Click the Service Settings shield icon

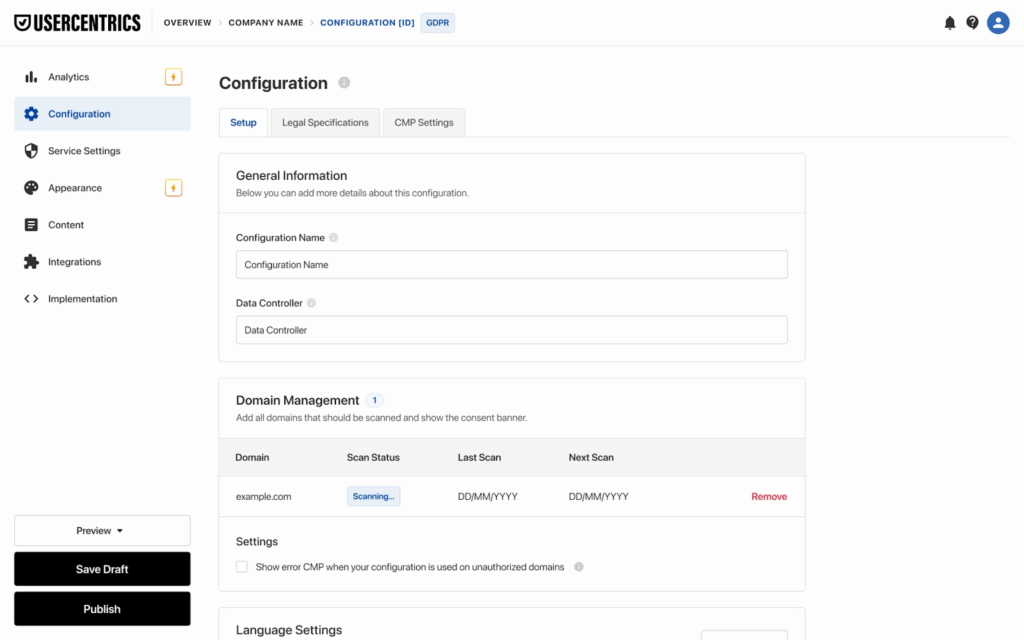(x=31, y=151)
